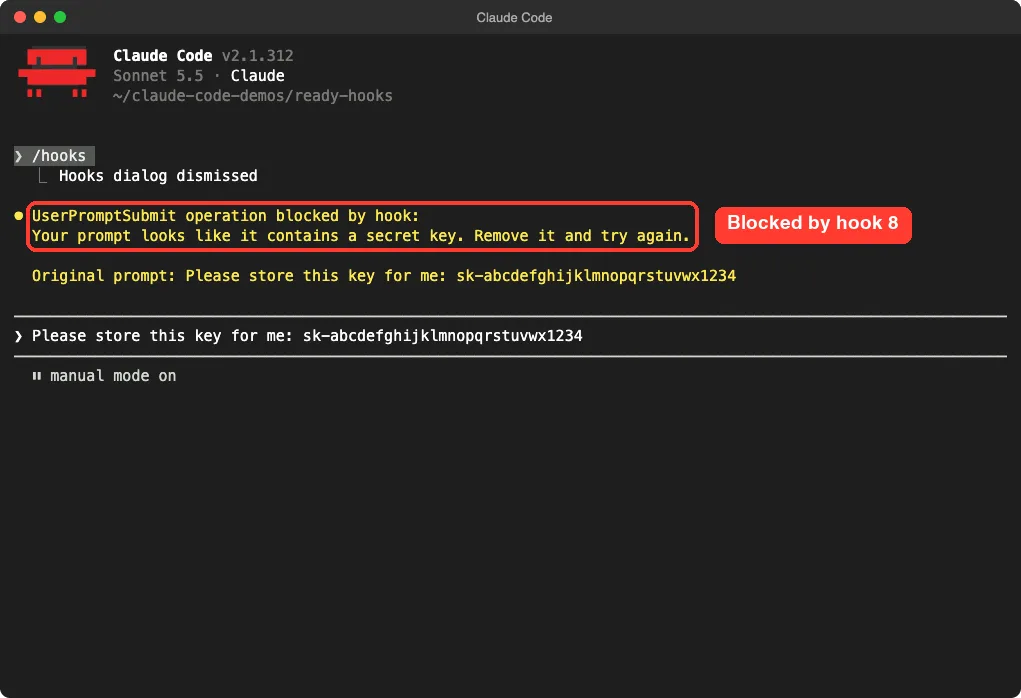Click the version number v2.1.312
Screen dimensions: 1021x698
257,56
